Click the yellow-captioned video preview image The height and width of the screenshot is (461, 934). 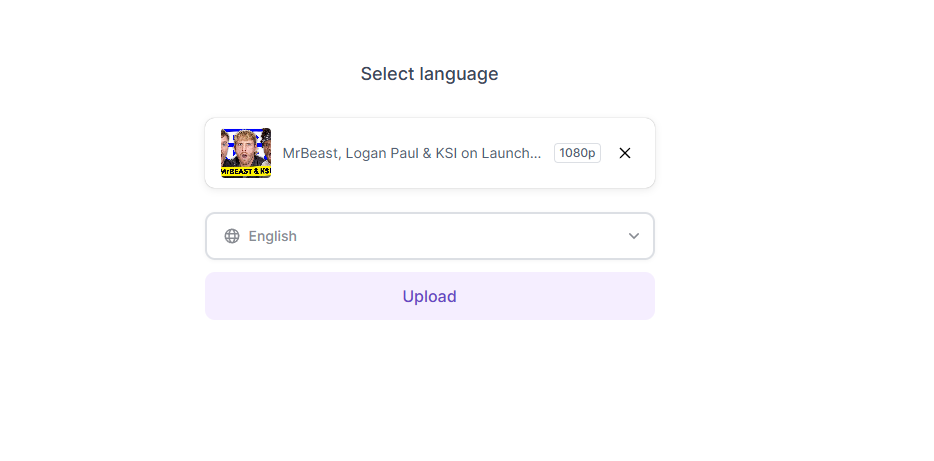coord(246,153)
